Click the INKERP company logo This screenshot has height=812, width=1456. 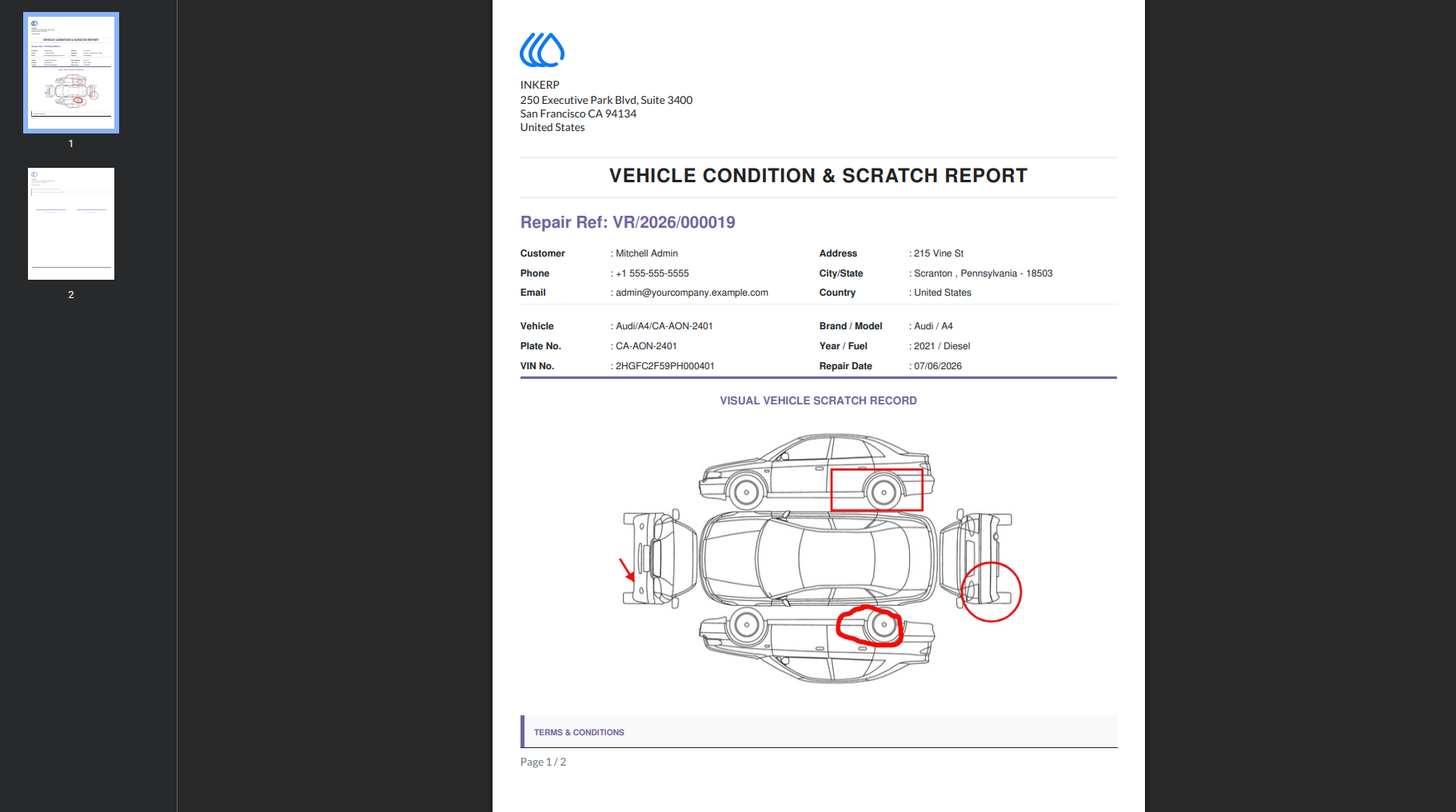(x=542, y=50)
